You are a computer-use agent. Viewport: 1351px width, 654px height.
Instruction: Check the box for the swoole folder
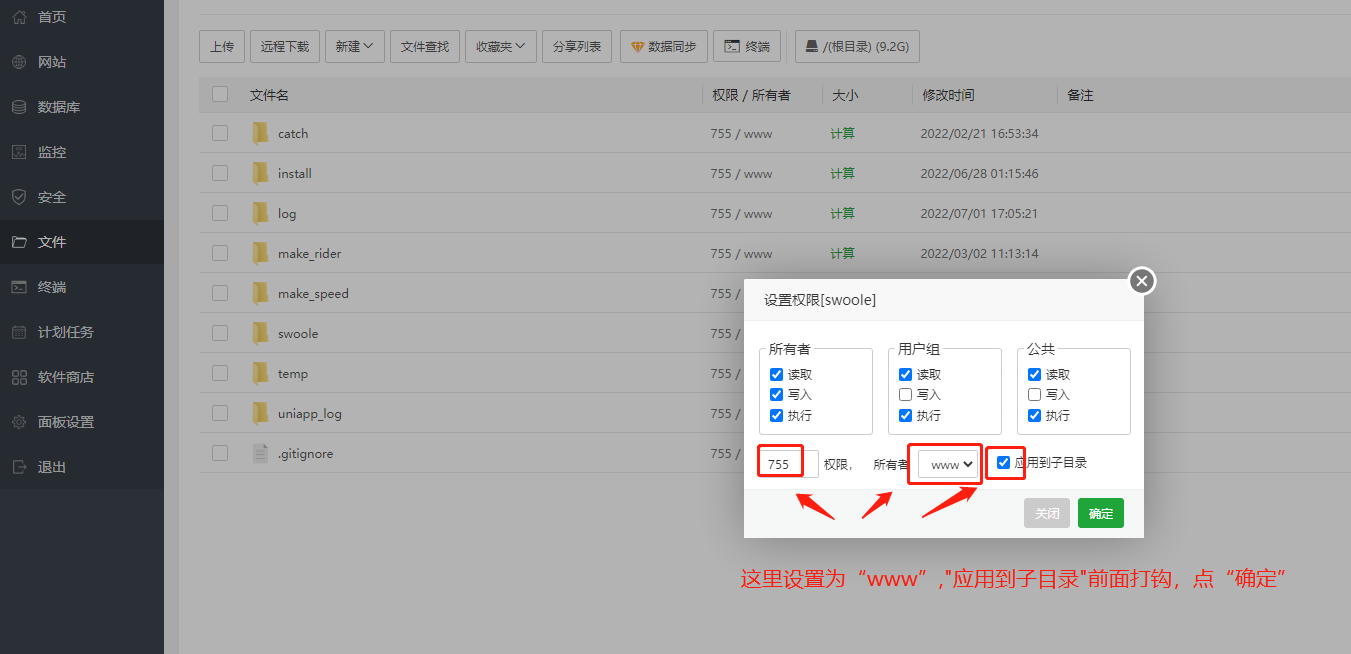[220, 333]
